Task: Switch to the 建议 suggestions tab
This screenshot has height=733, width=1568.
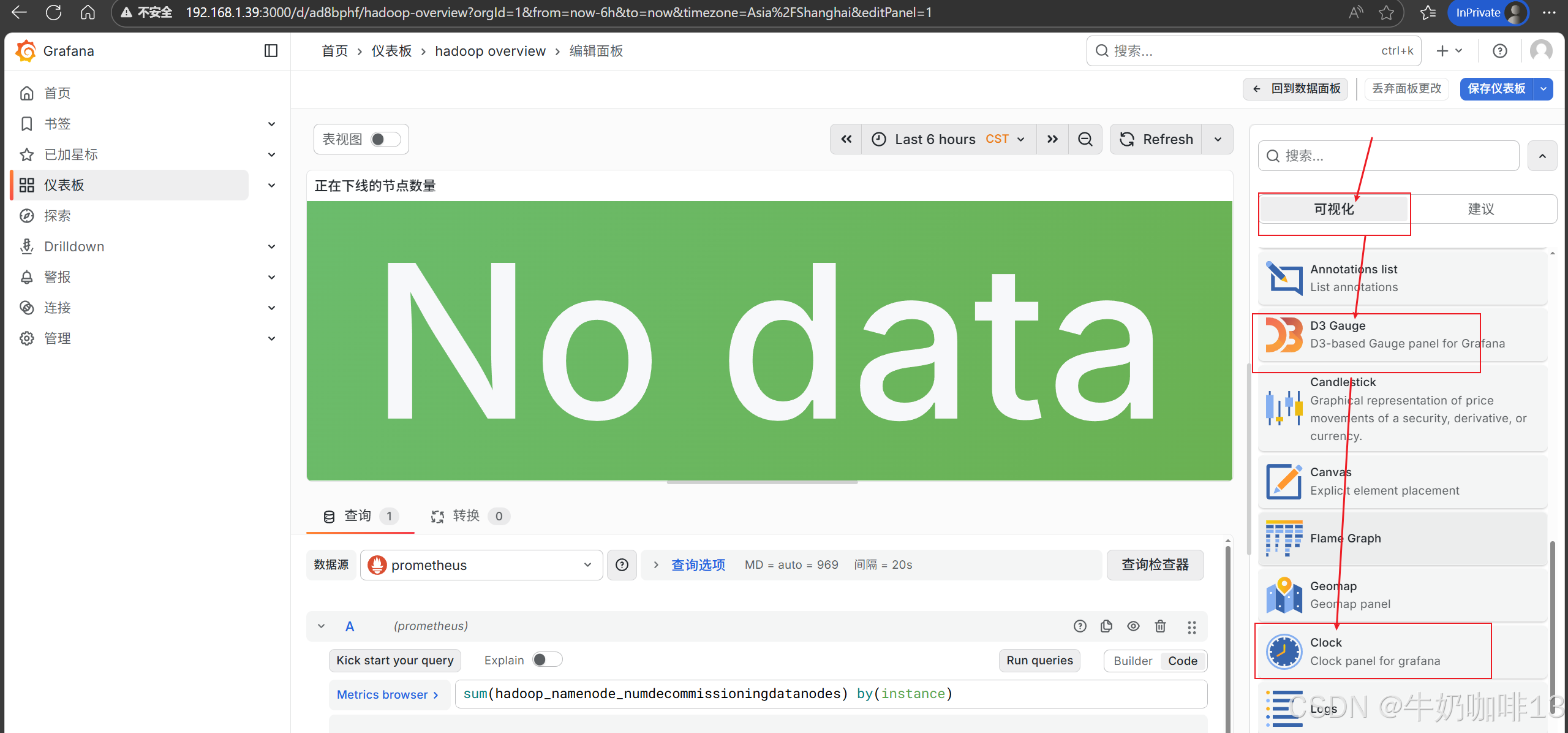Action: (1481, 209)
